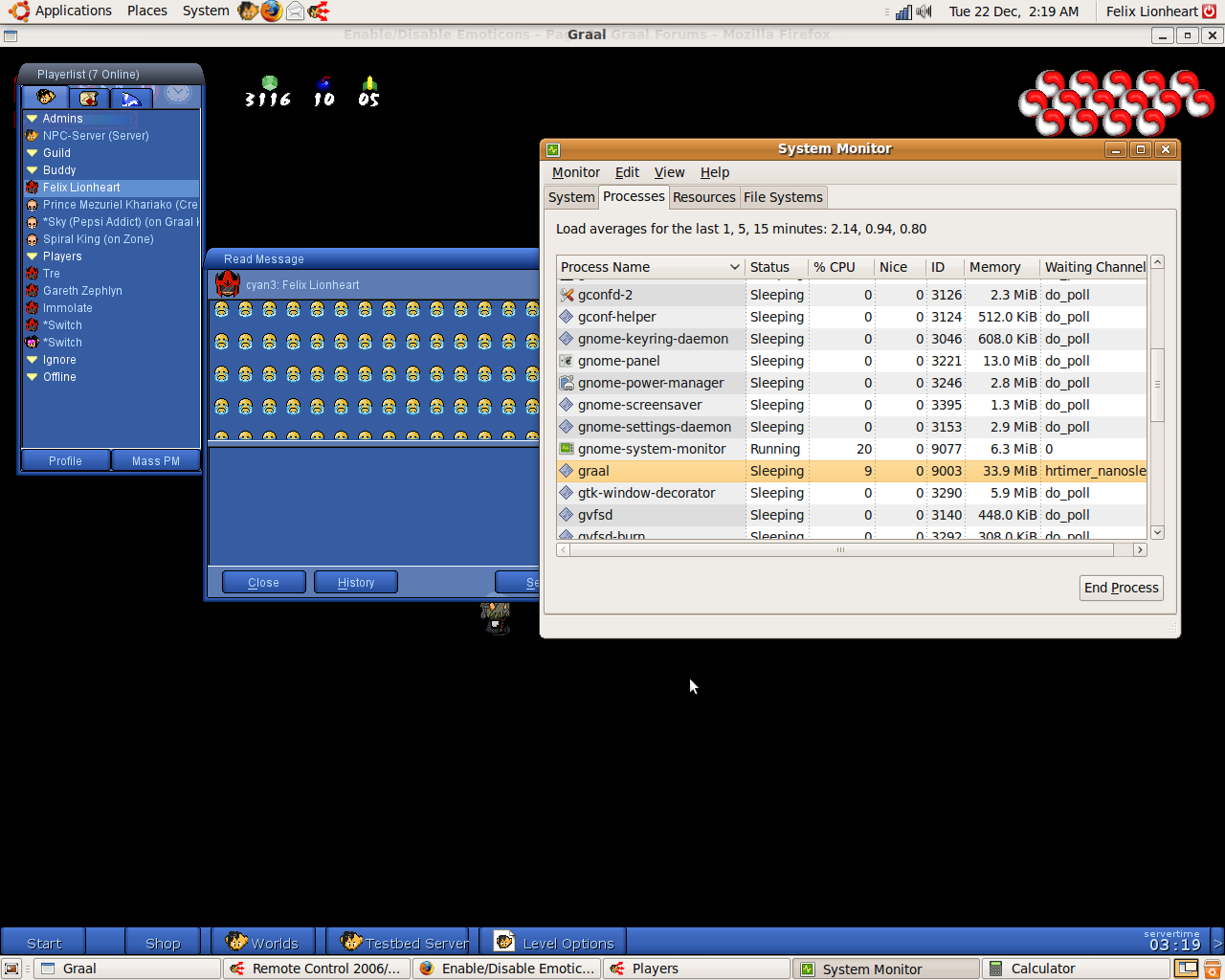Click the show desktop icon in bottom panel
The image size is (1225, 980).
[x=11, y=969]
